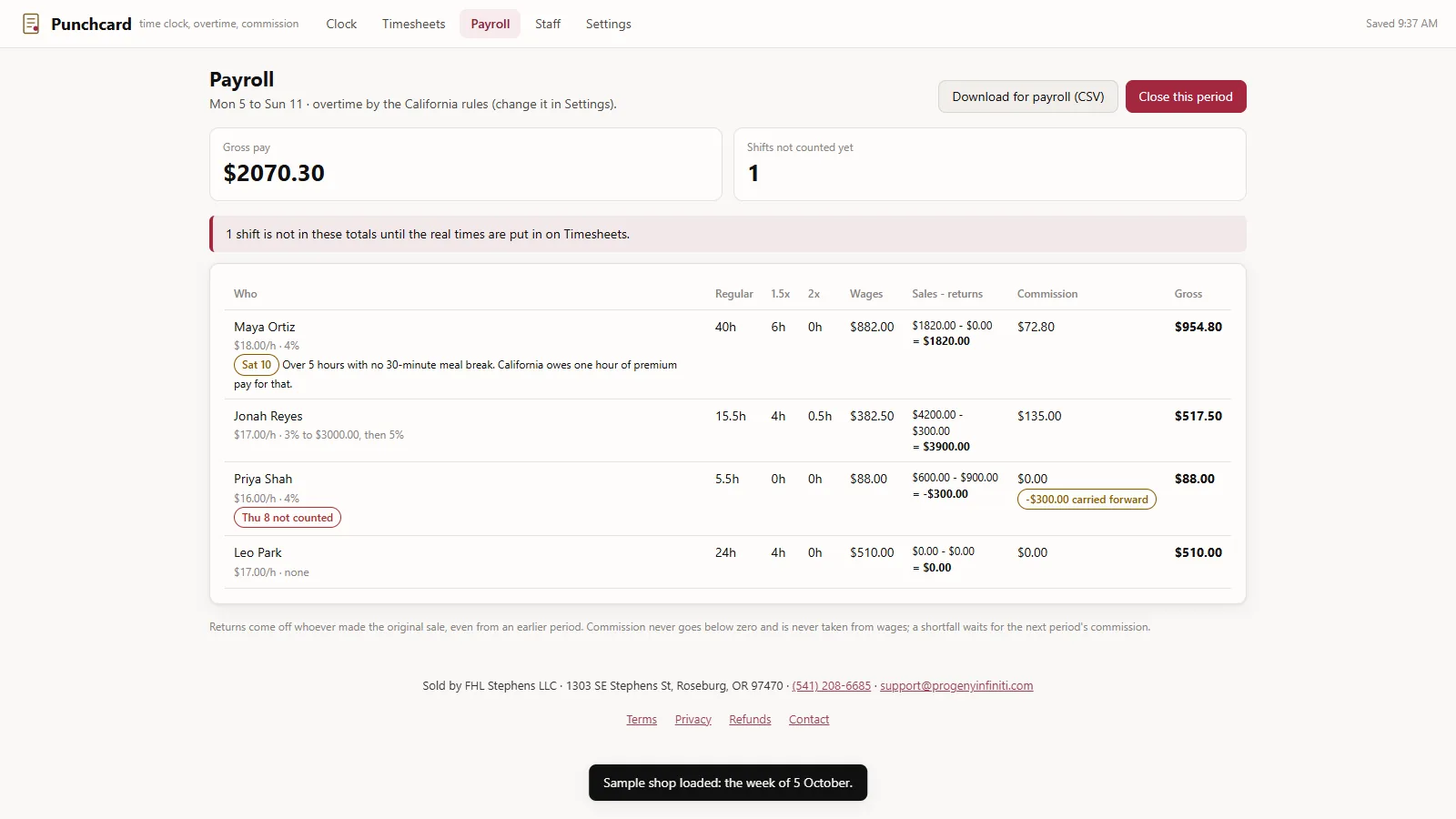The height and width of the screenshot is (819, 1456).
Task: Select the Payroll tab
Action: tap(490, 24)
